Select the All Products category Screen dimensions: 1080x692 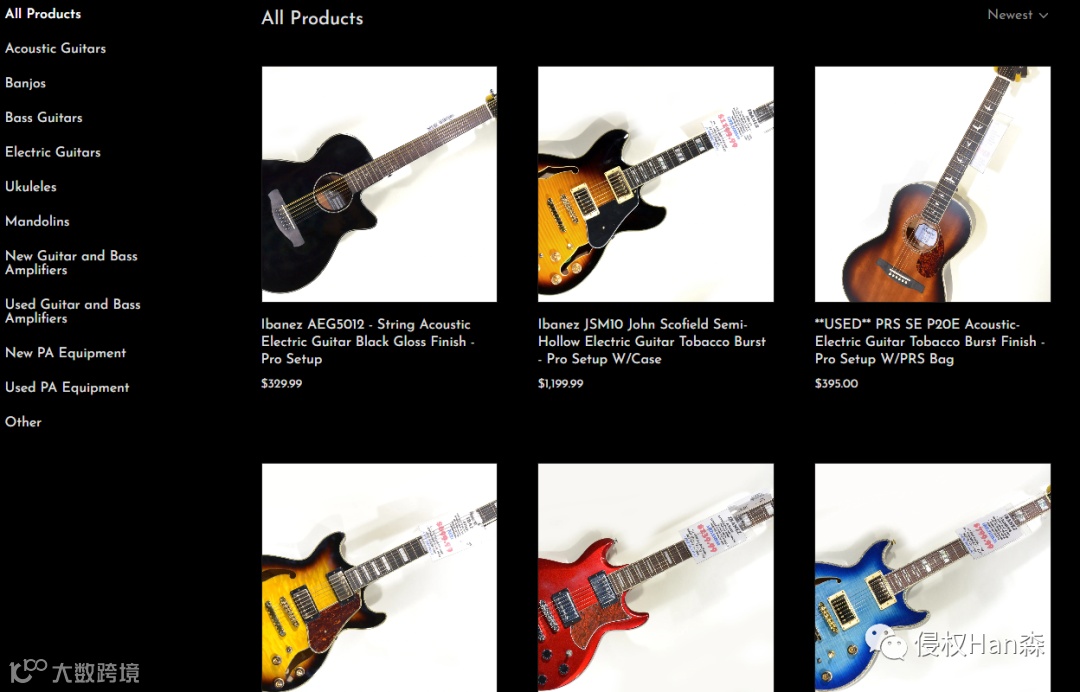(x=43, y=13)
